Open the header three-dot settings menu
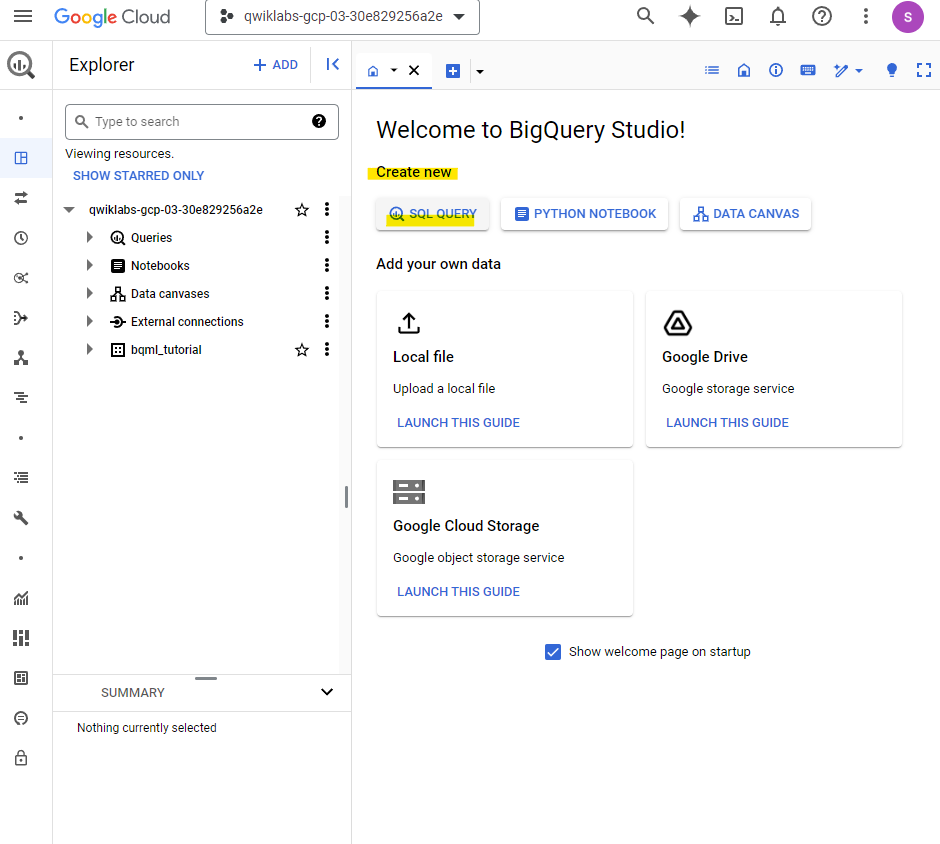The height and width of the screenshot is (844, 940). pyautogui.click(x=865, y=16)
